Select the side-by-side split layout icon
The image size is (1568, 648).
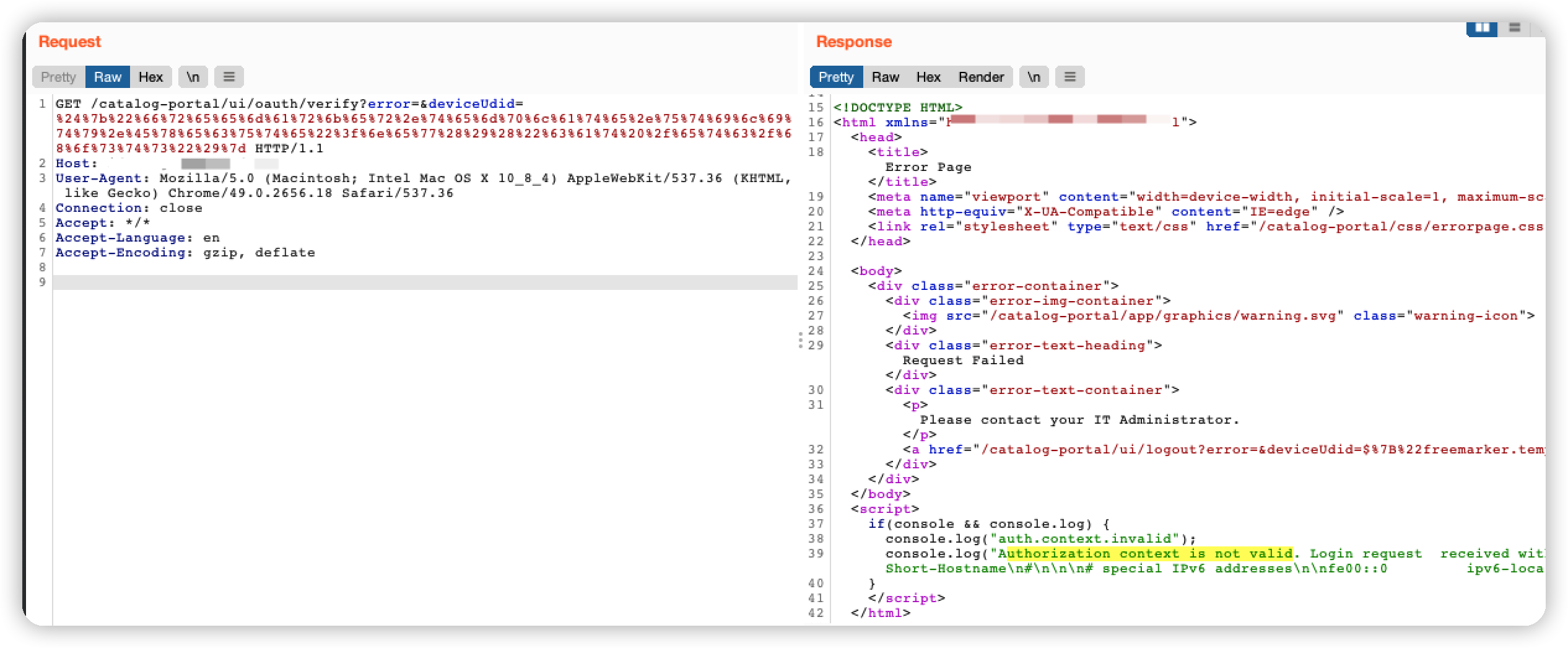(x=1482, y=28)
